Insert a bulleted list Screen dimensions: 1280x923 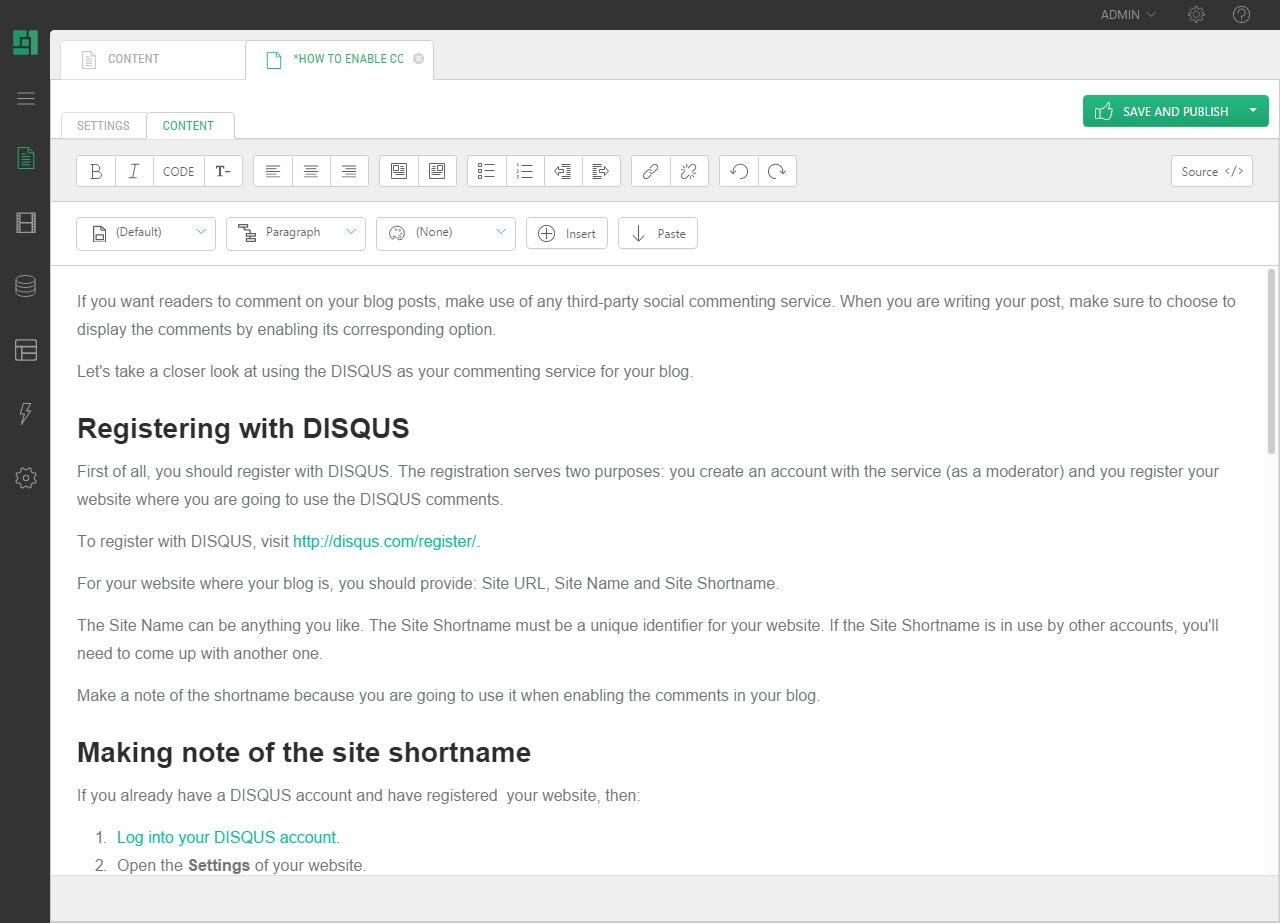pos(487,171)
